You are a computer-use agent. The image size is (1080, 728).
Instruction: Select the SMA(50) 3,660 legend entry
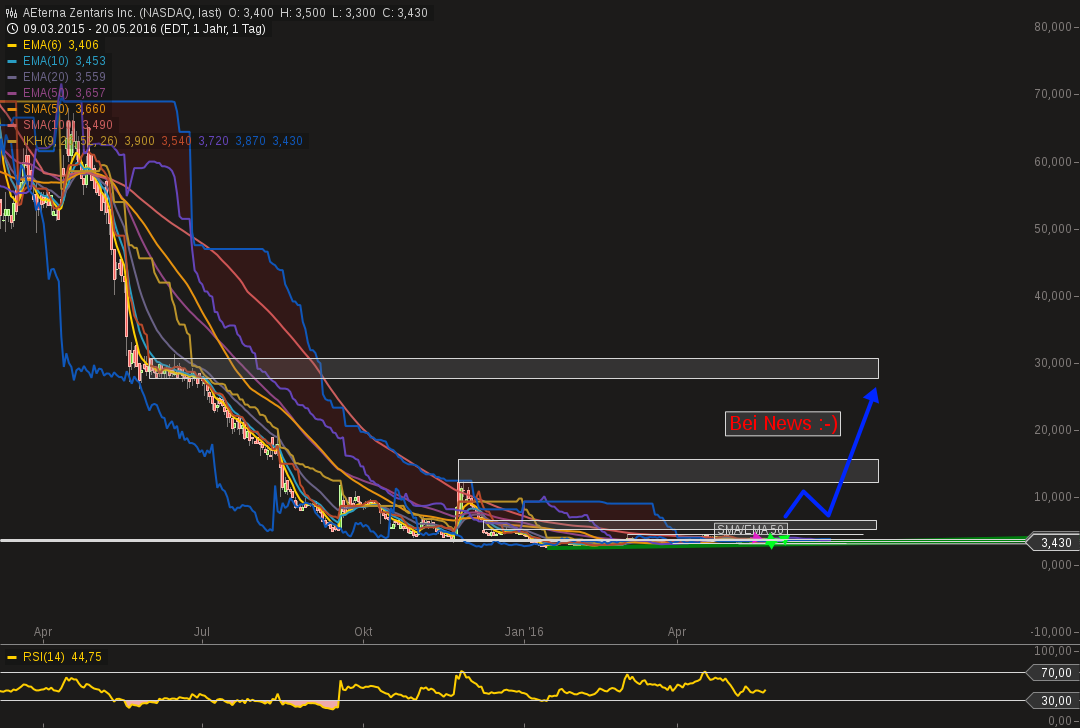64,109
